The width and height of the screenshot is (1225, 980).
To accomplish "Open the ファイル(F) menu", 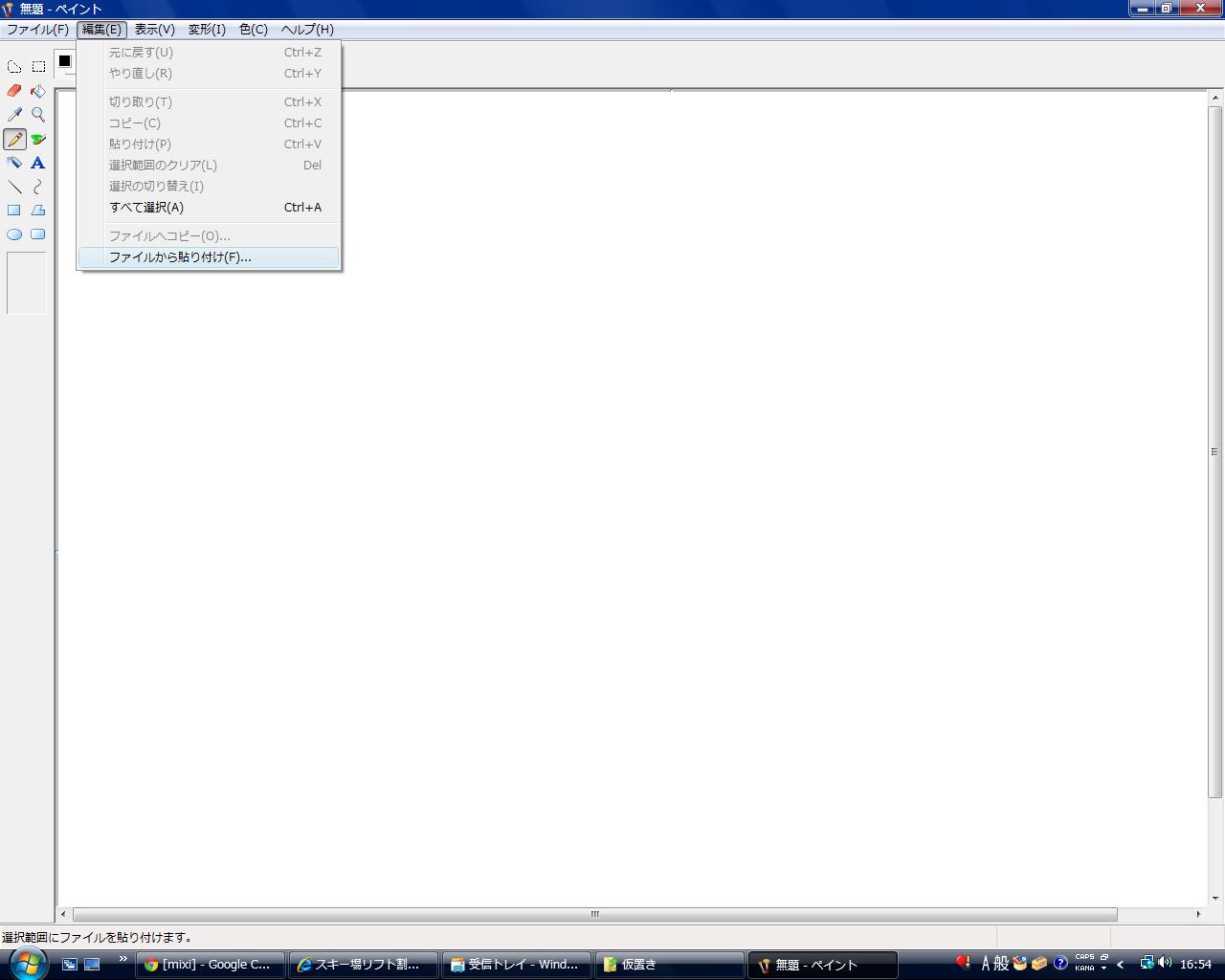I will point(37,30).
